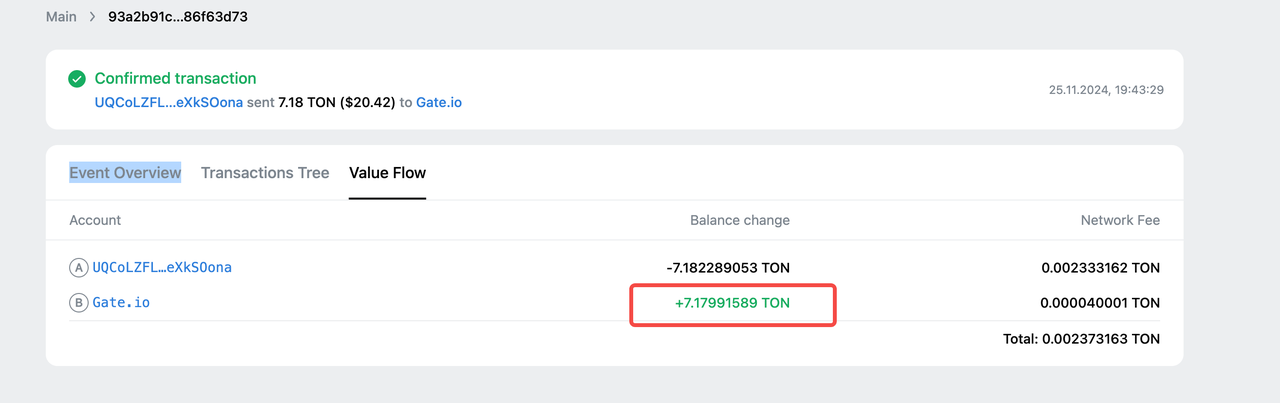1280x403 pixels.
Task: Click the Total 0.002373163 TON fee
Action: tap(1081, 339)
